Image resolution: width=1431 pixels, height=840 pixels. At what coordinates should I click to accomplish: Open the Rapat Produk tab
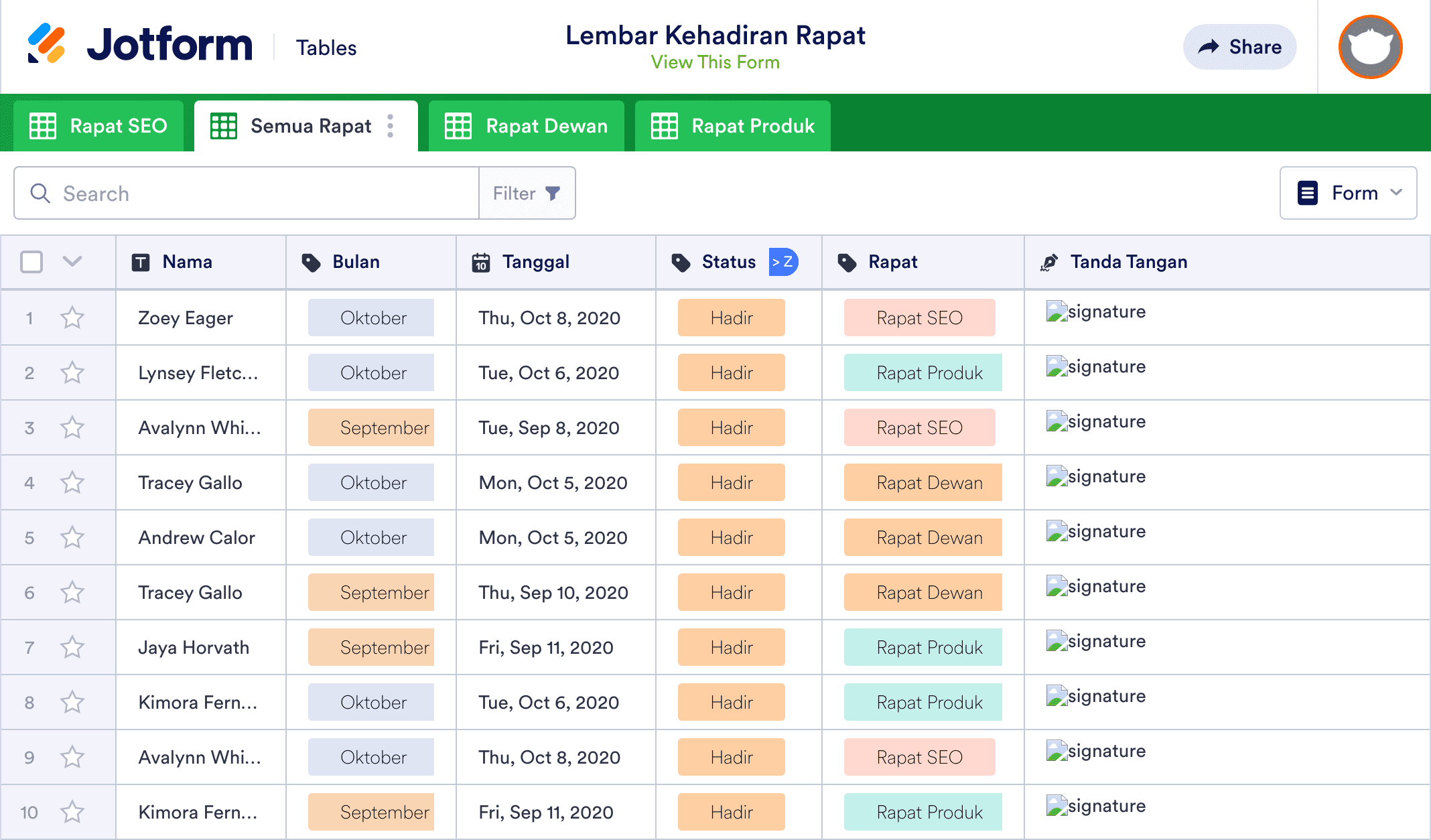pos(732,126)
